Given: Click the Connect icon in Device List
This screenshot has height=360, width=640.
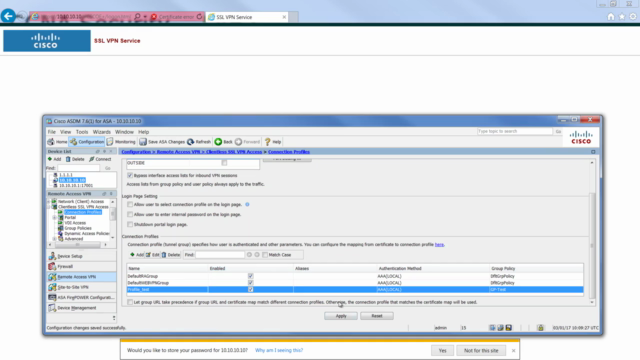Looking at the screenshot, I should coord(91,159).
